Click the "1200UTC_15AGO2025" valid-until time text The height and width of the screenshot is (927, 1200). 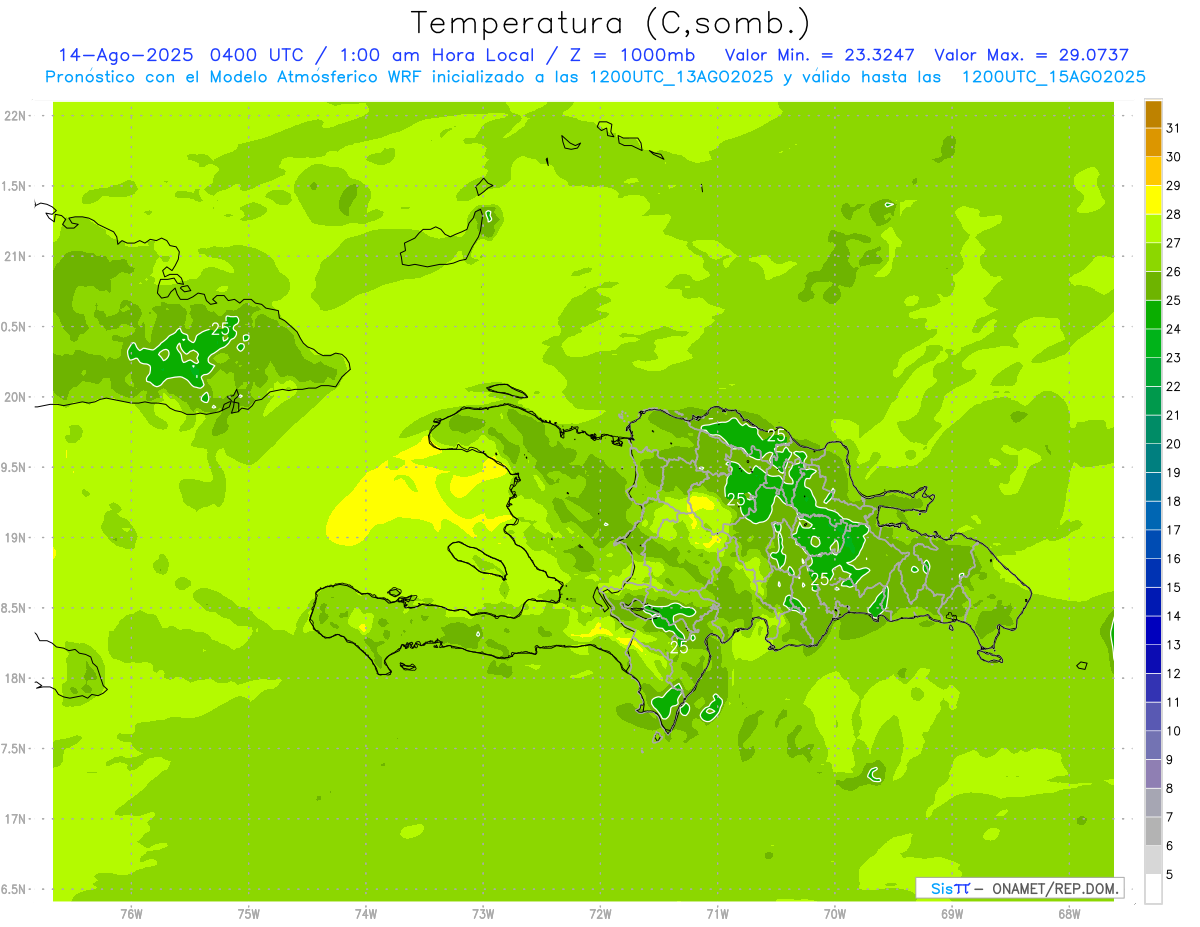coord(1053,77)
